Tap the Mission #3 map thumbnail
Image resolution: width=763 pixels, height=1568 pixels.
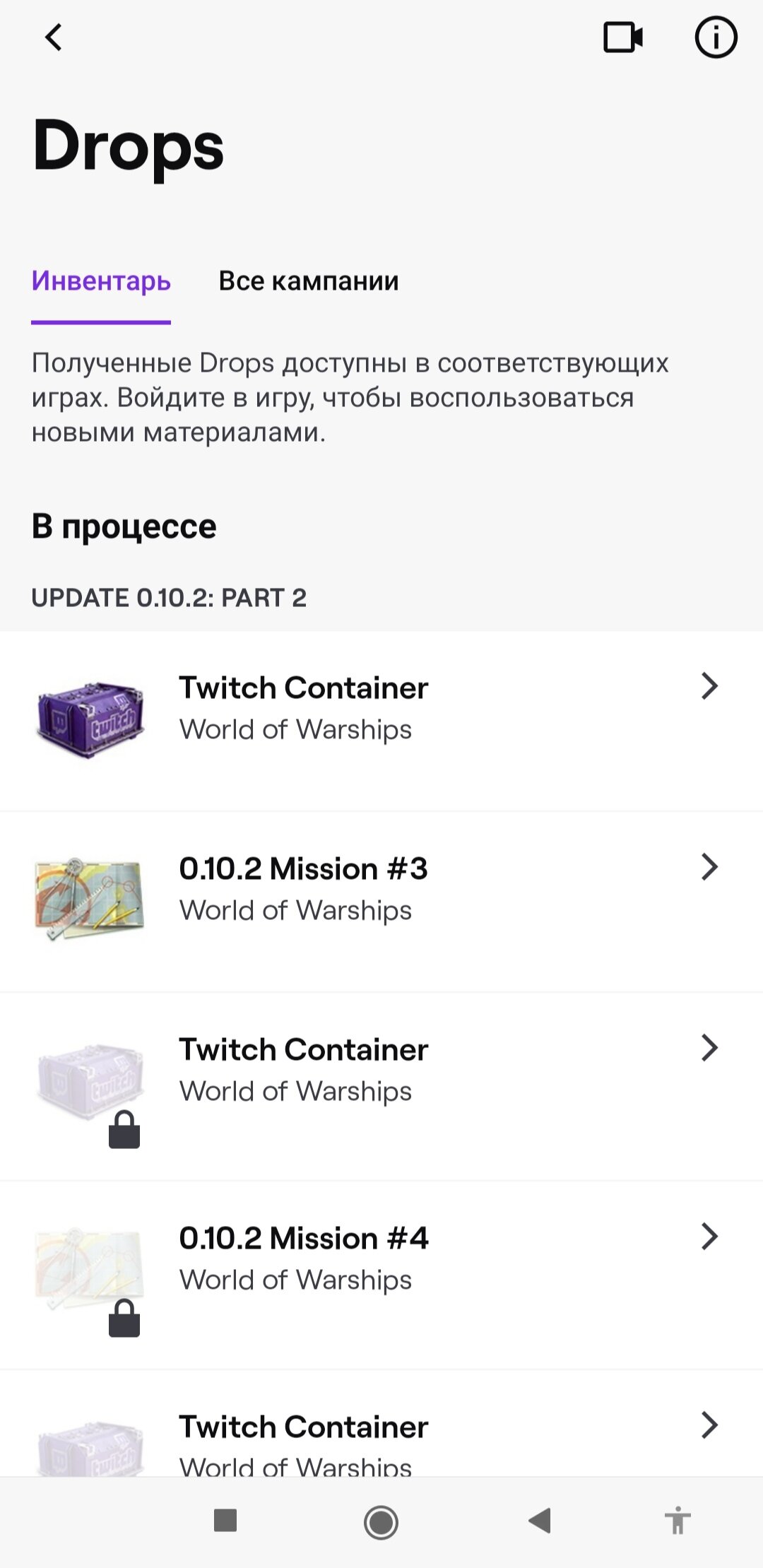90,900
